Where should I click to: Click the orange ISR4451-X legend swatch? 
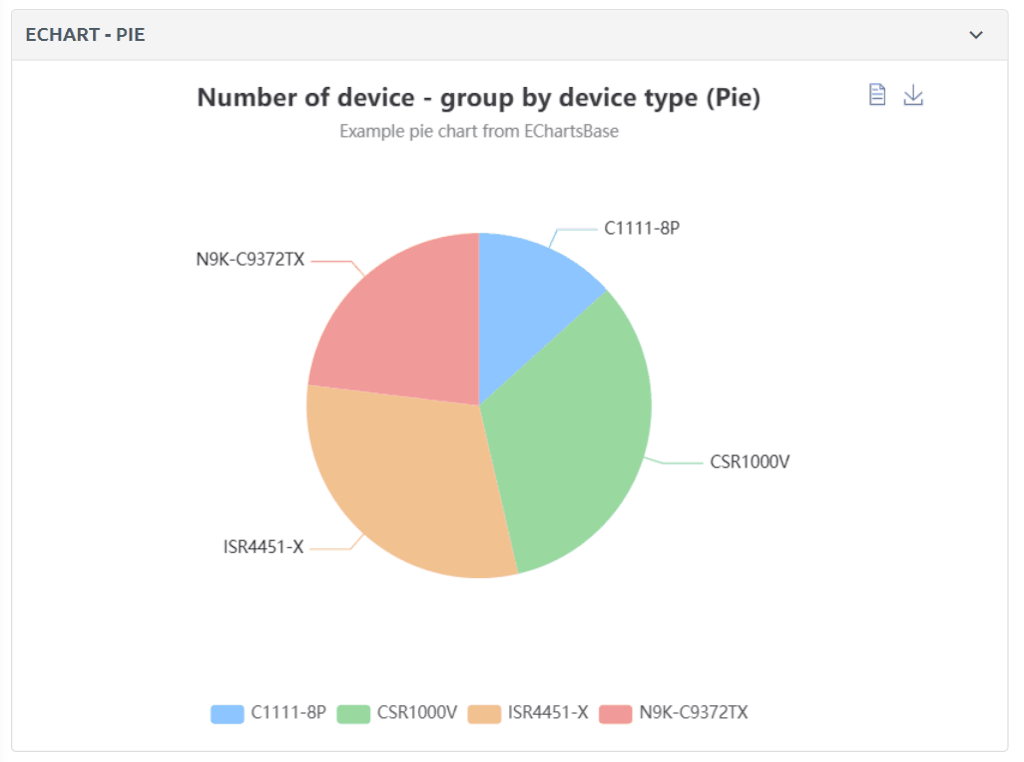[484, 713]
